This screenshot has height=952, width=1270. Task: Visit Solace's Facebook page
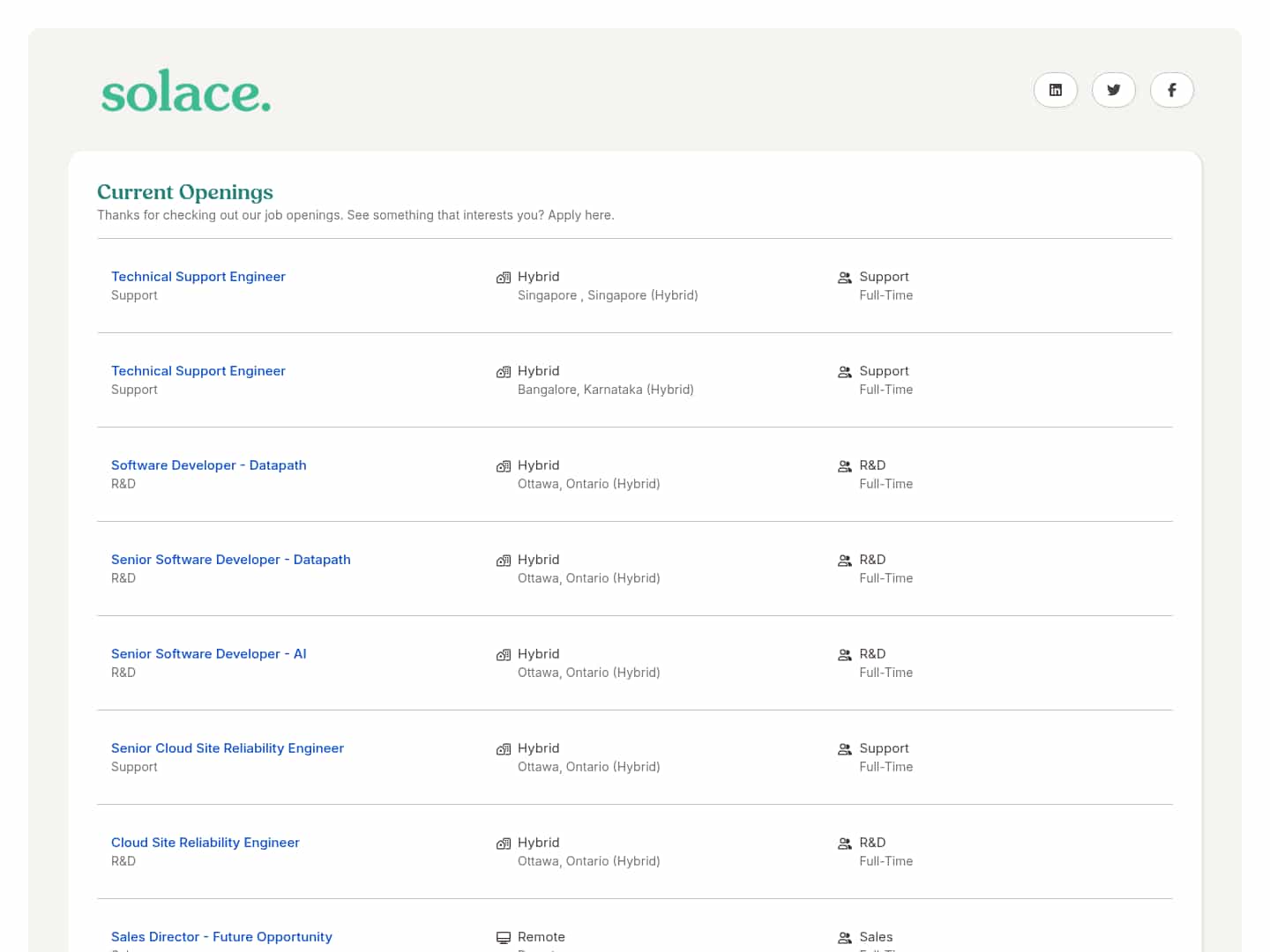(1171, 89)
